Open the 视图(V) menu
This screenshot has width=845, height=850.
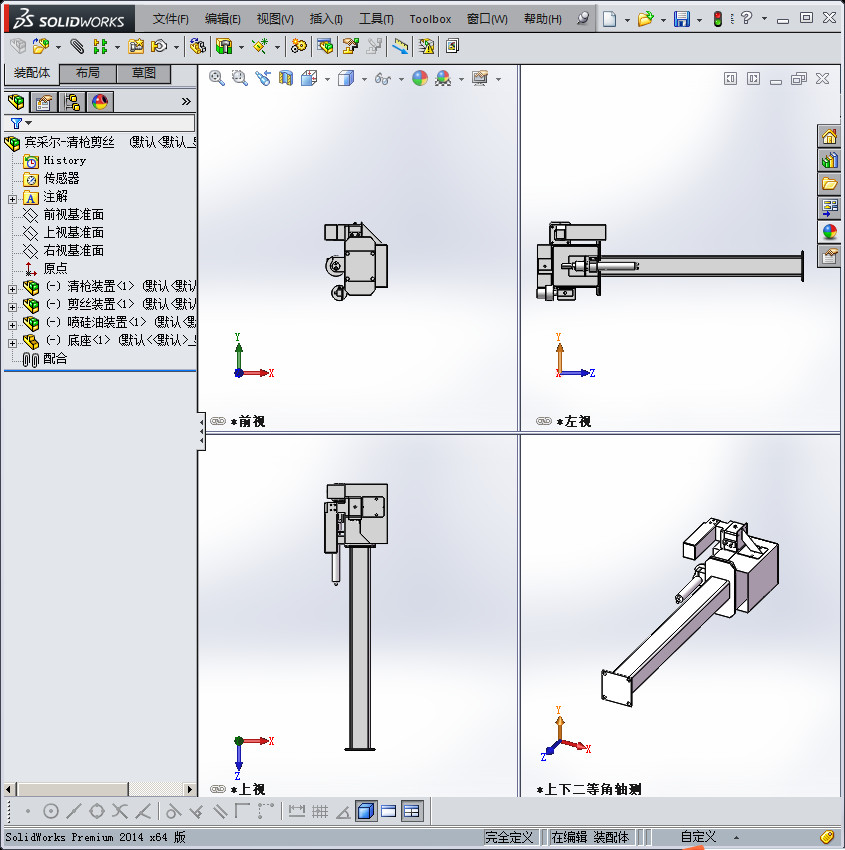(275, 19)
